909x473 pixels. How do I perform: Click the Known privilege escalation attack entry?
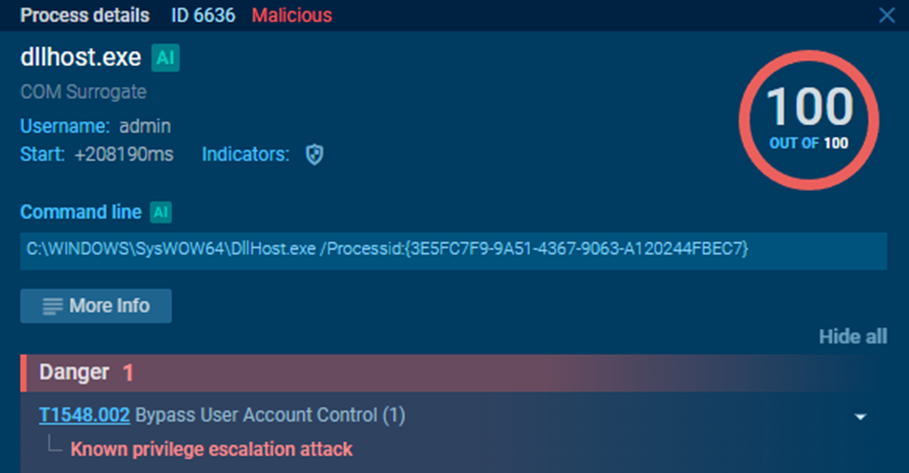point(211,449)
